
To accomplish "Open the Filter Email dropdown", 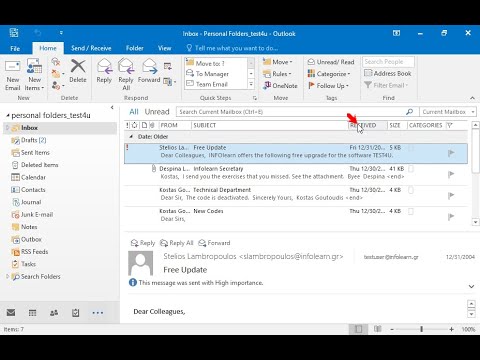I will pos(386,85).
